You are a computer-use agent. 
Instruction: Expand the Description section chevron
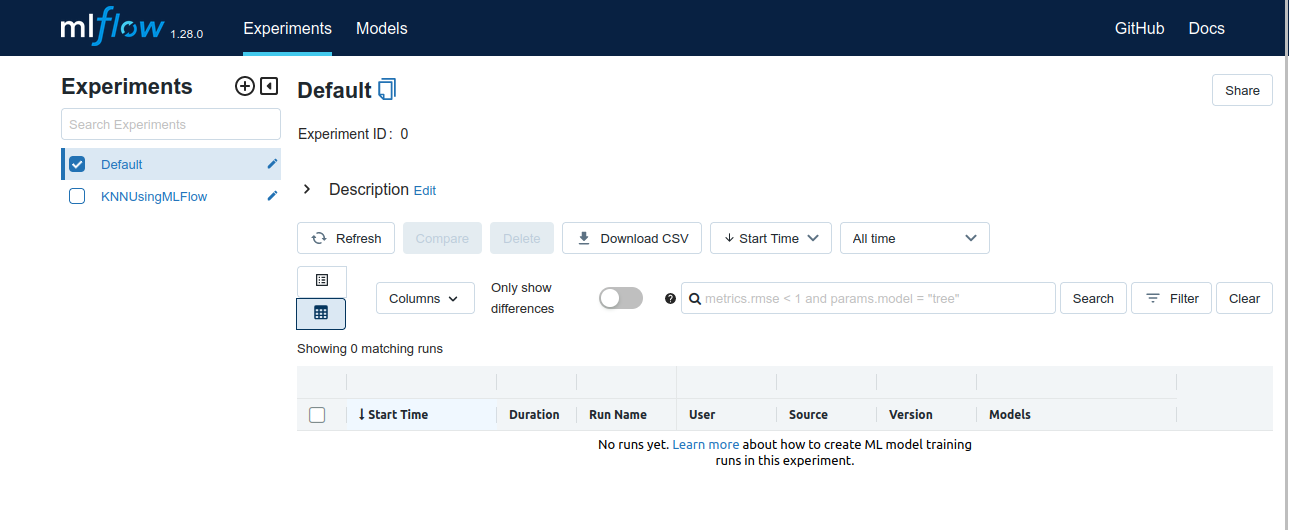(307, 189)
